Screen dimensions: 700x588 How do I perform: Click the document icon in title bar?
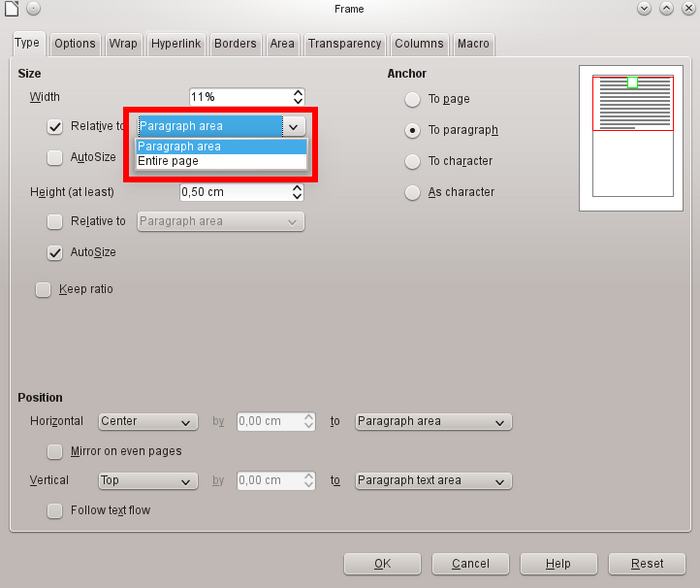12,8
